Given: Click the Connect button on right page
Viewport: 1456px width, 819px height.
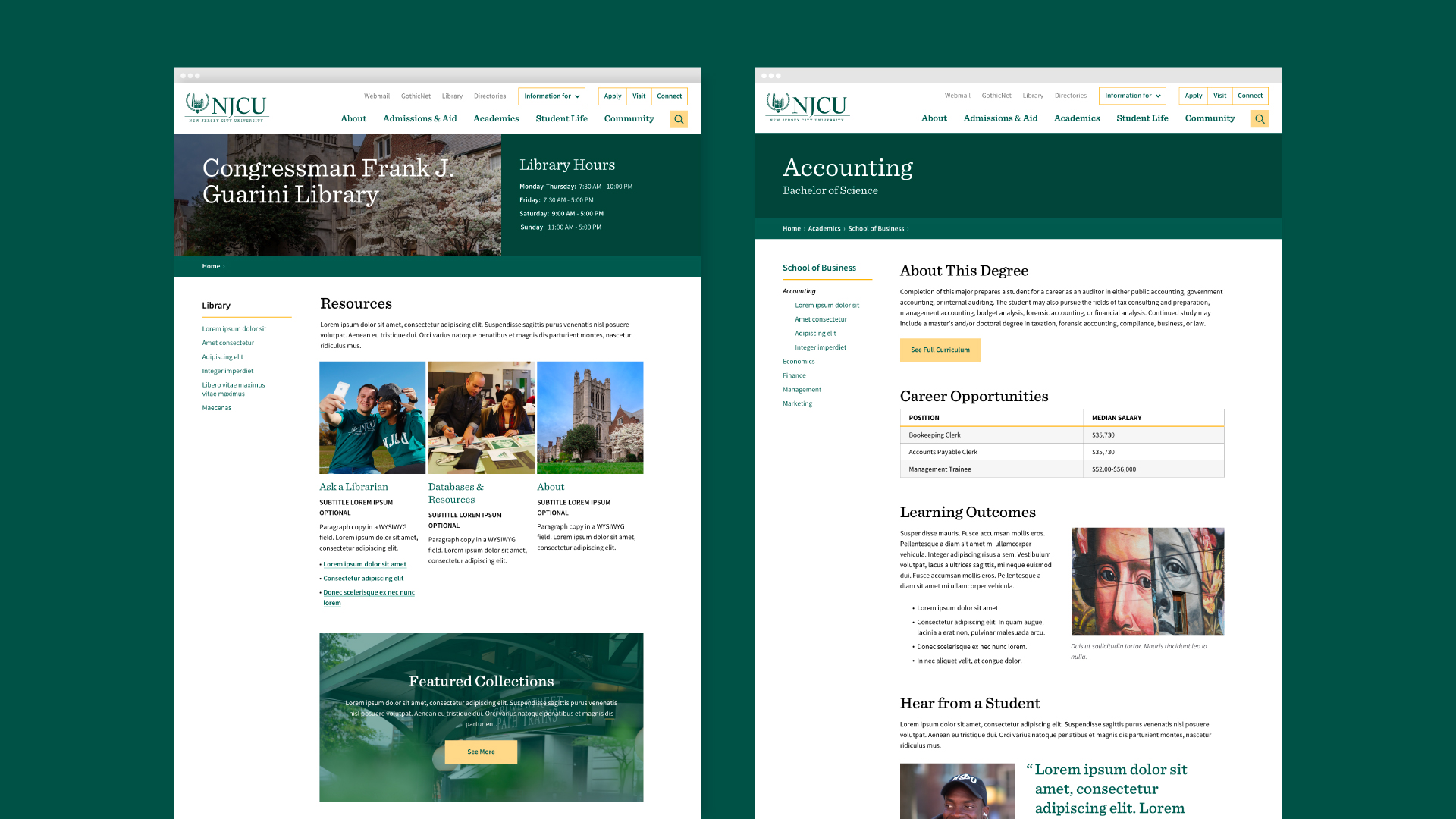Looking at the screenshot, I should click(1250, 95).
